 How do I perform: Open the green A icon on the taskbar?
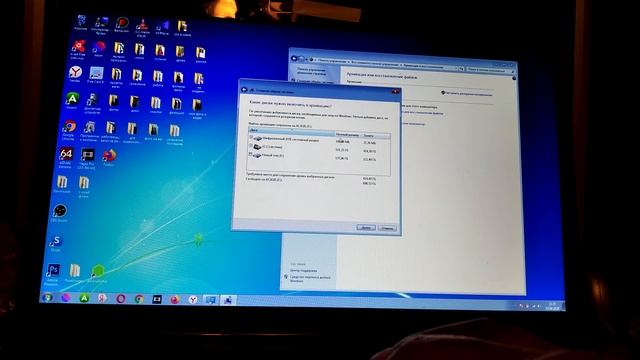click(84, 298)
